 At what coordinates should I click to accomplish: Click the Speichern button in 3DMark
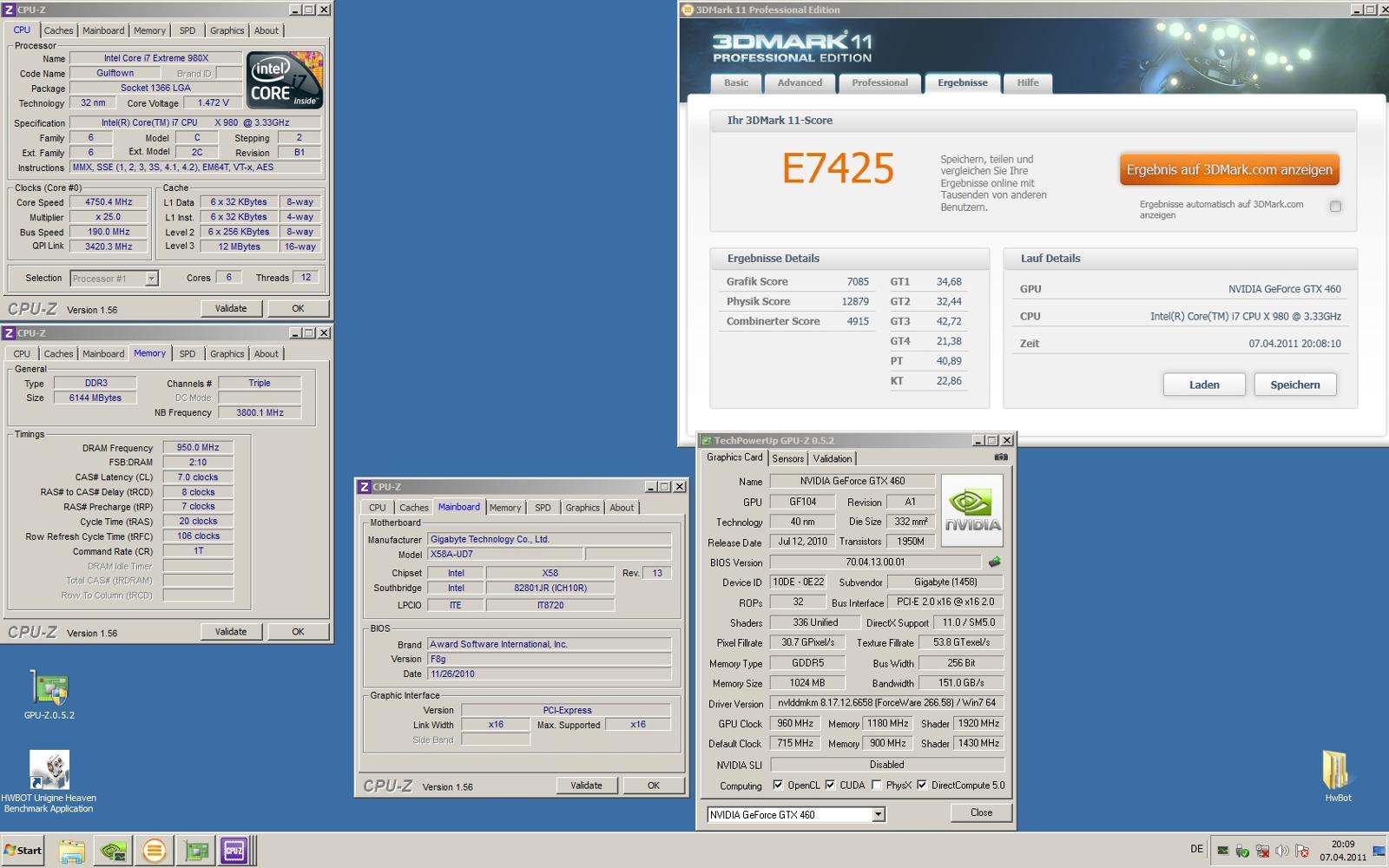pyautogui.click(x=1295, y=385)
